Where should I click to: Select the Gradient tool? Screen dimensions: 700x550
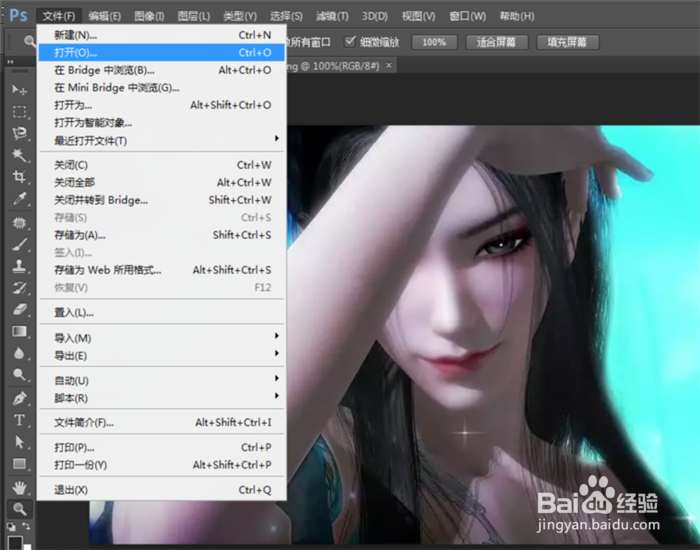(19, 331)
